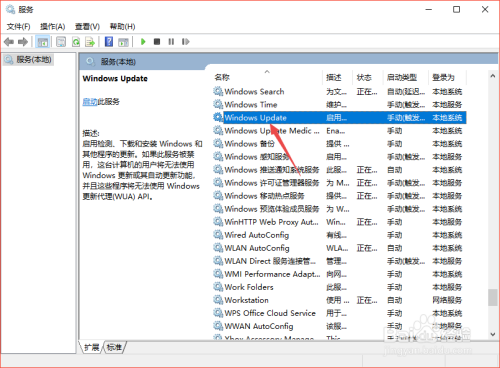Maximize the 服务 window
The width and height of the screenshot is (500, 368).
point(456,9)
